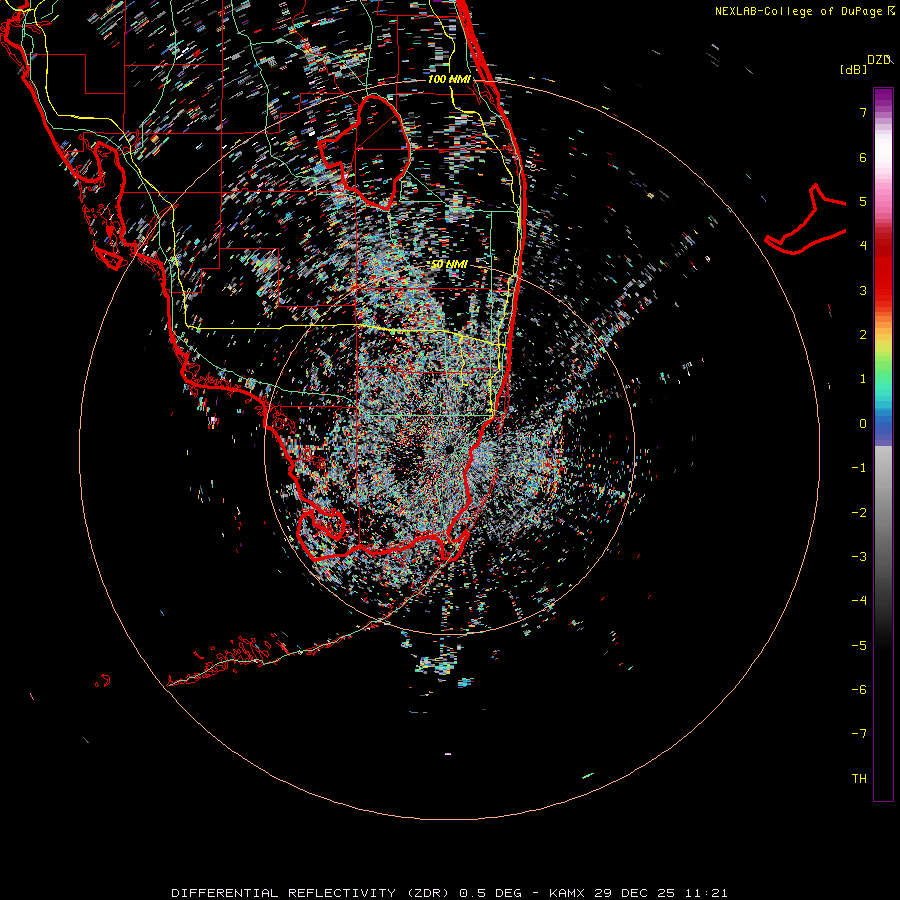Pick the purple top segment of color bar
900x900 pixels.
pos(883,96)
